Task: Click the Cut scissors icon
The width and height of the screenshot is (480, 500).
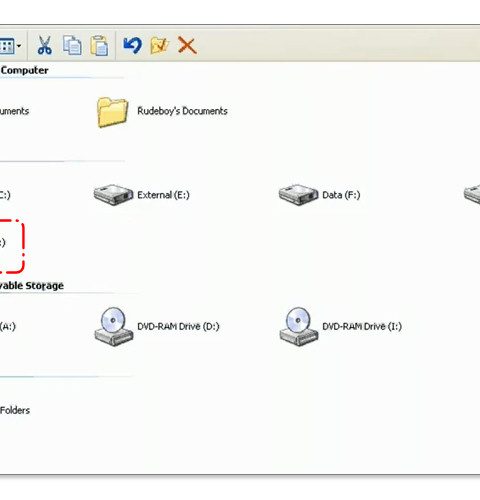Action: pos(44,45)
